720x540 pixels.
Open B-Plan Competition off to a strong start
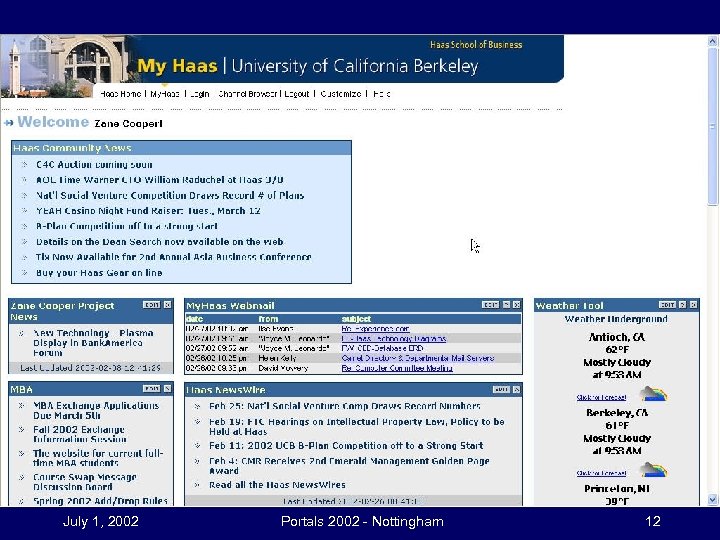(x=127, y=226)
